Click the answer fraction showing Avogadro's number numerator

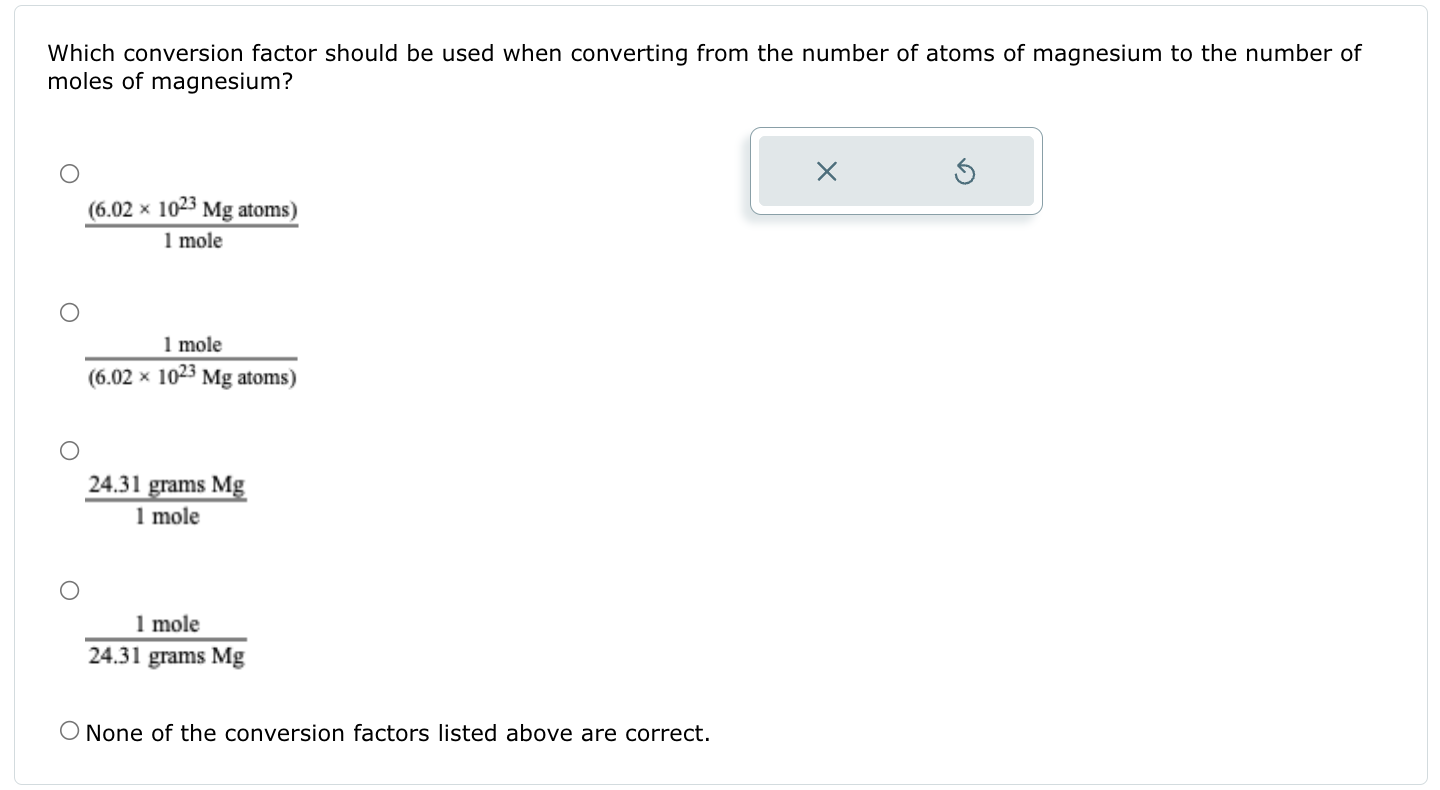point(193,224)
